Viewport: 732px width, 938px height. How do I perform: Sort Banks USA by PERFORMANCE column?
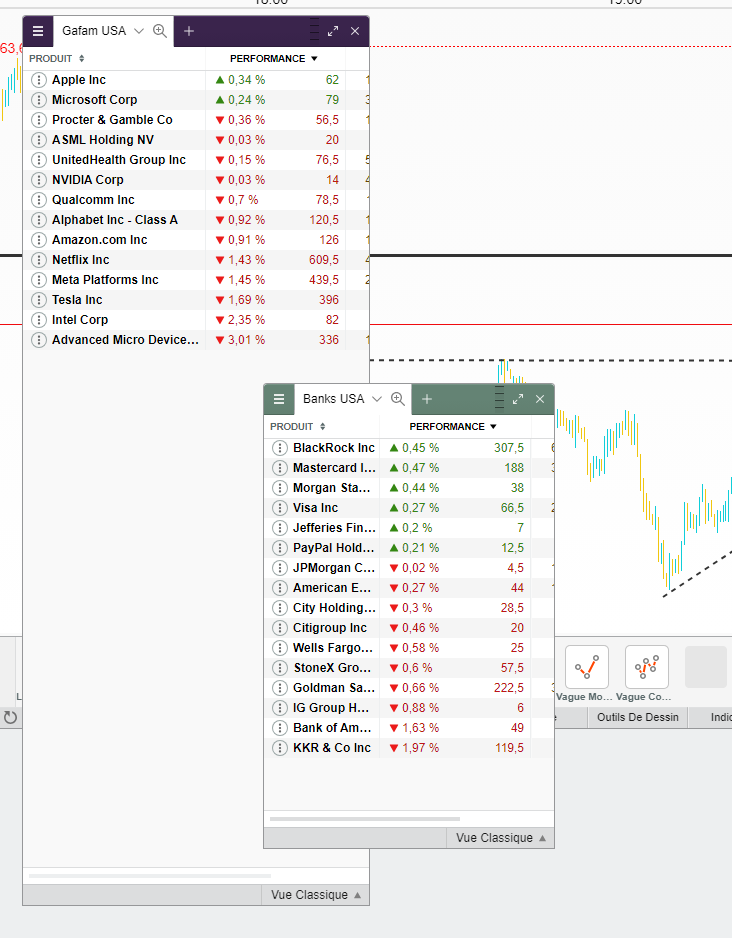453,427
